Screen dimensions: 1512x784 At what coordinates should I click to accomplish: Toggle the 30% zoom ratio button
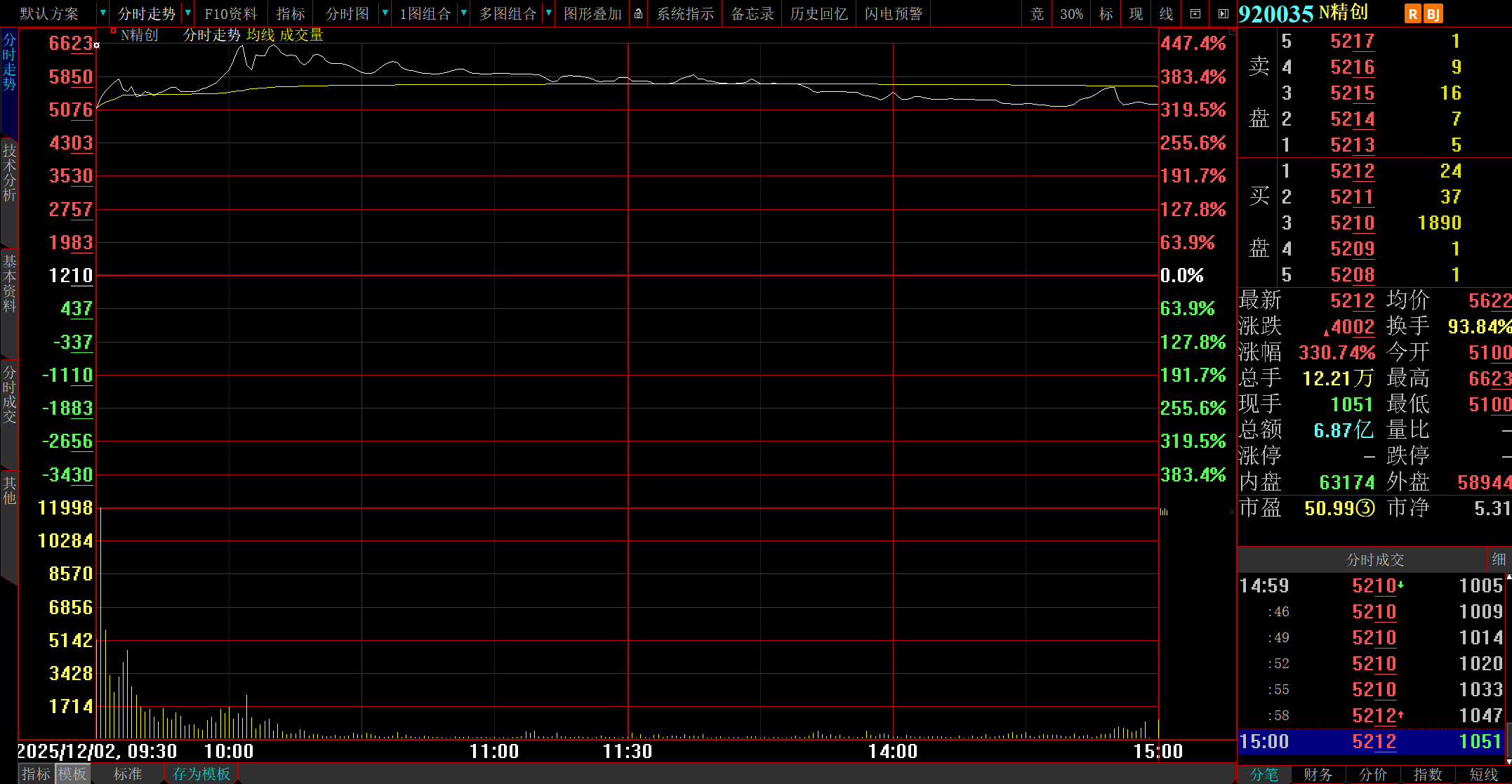[x=1071, y=13]
